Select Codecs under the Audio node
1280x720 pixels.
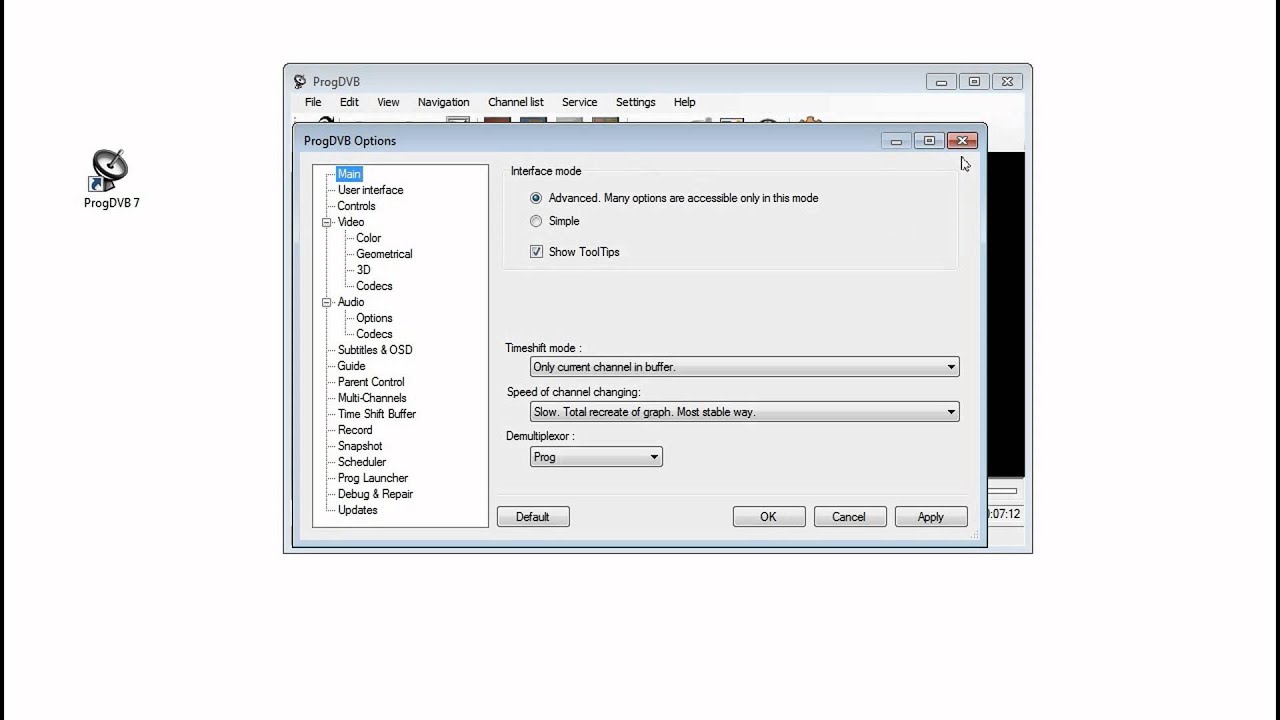tap(375, 334)
